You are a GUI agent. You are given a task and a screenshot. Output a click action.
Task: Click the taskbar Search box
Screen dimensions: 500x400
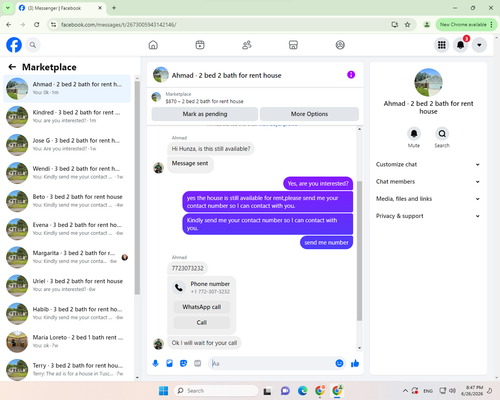(x=216, y=391)
